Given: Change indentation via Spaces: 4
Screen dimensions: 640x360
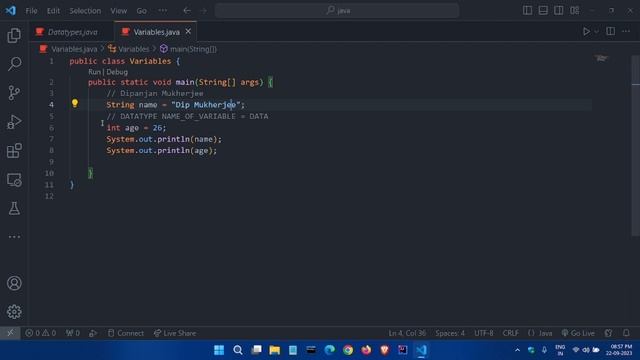Looking at the screenshot, I should pos(450,333).
